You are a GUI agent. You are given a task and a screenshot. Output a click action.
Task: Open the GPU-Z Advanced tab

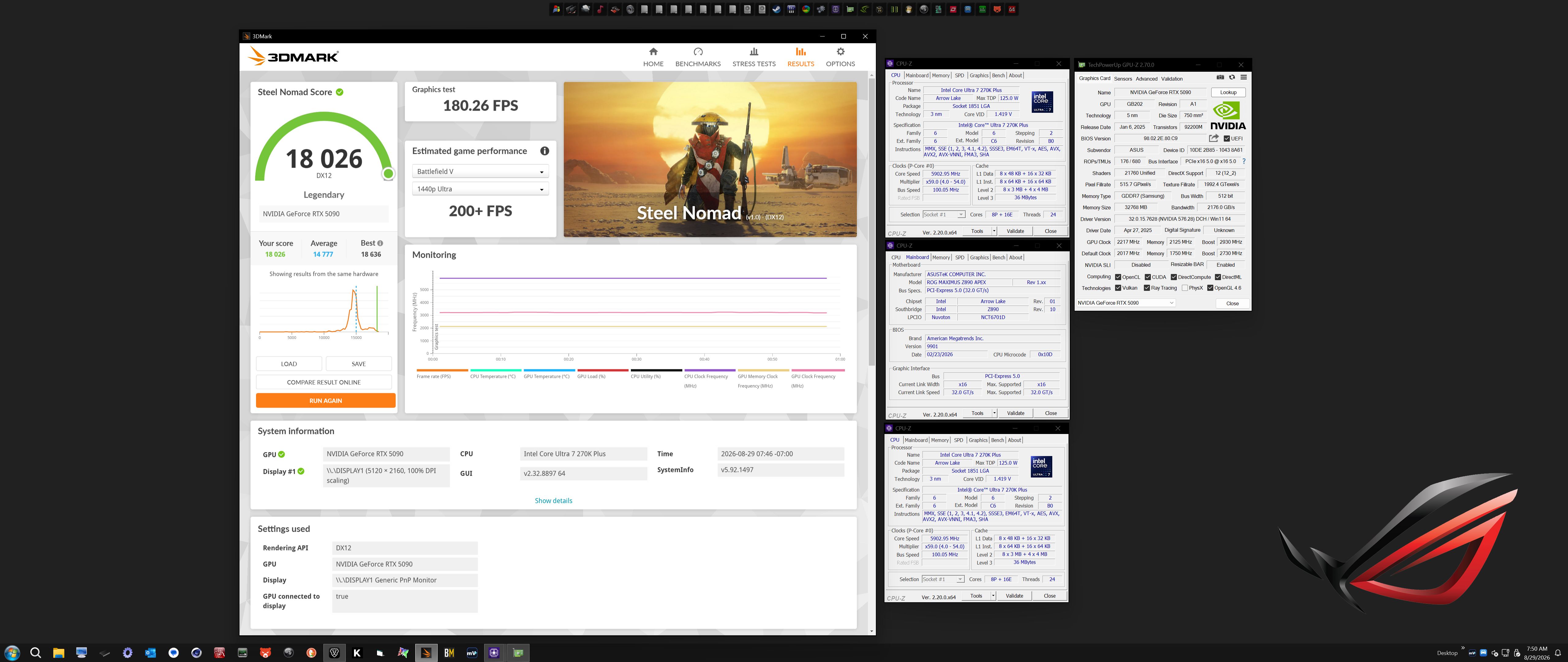coord(1146,78)
